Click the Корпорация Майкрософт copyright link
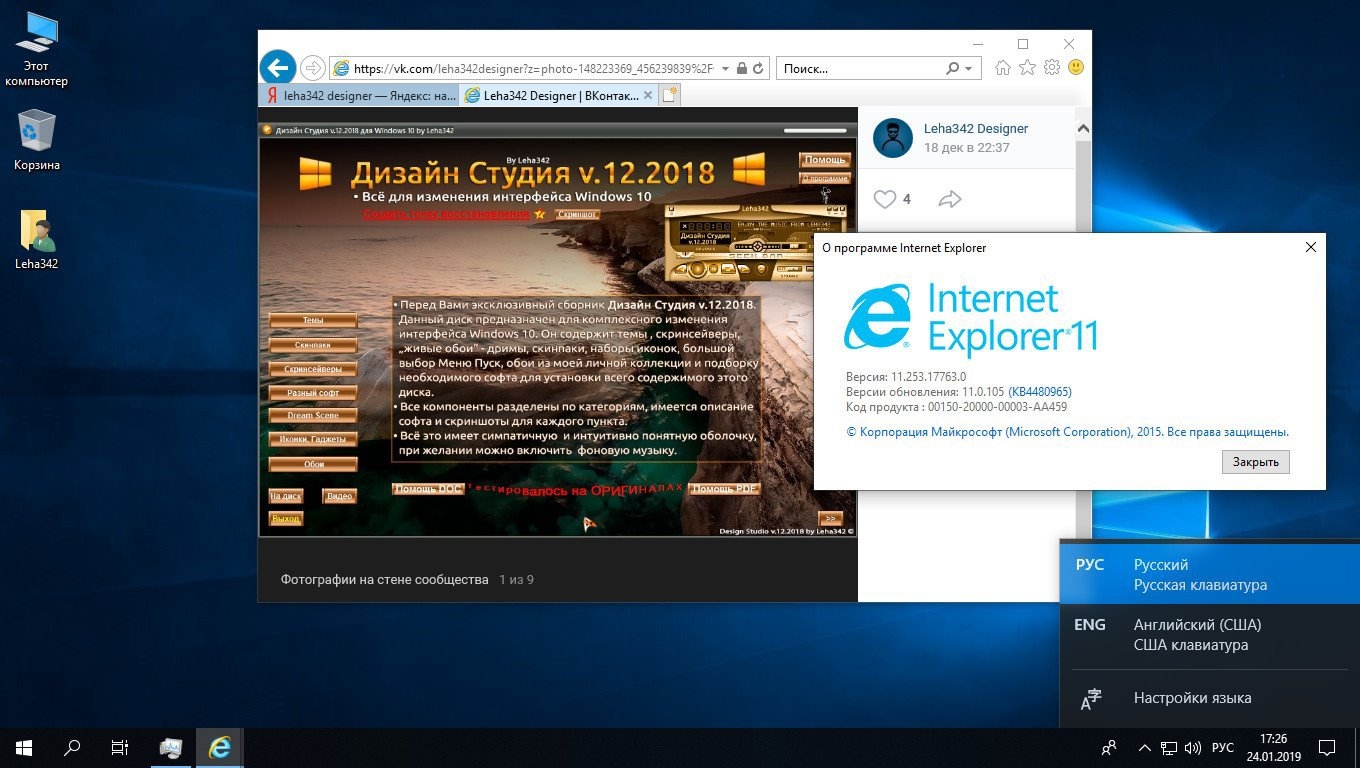This screenshot has width=1360, height=768. coord(1067,432)
